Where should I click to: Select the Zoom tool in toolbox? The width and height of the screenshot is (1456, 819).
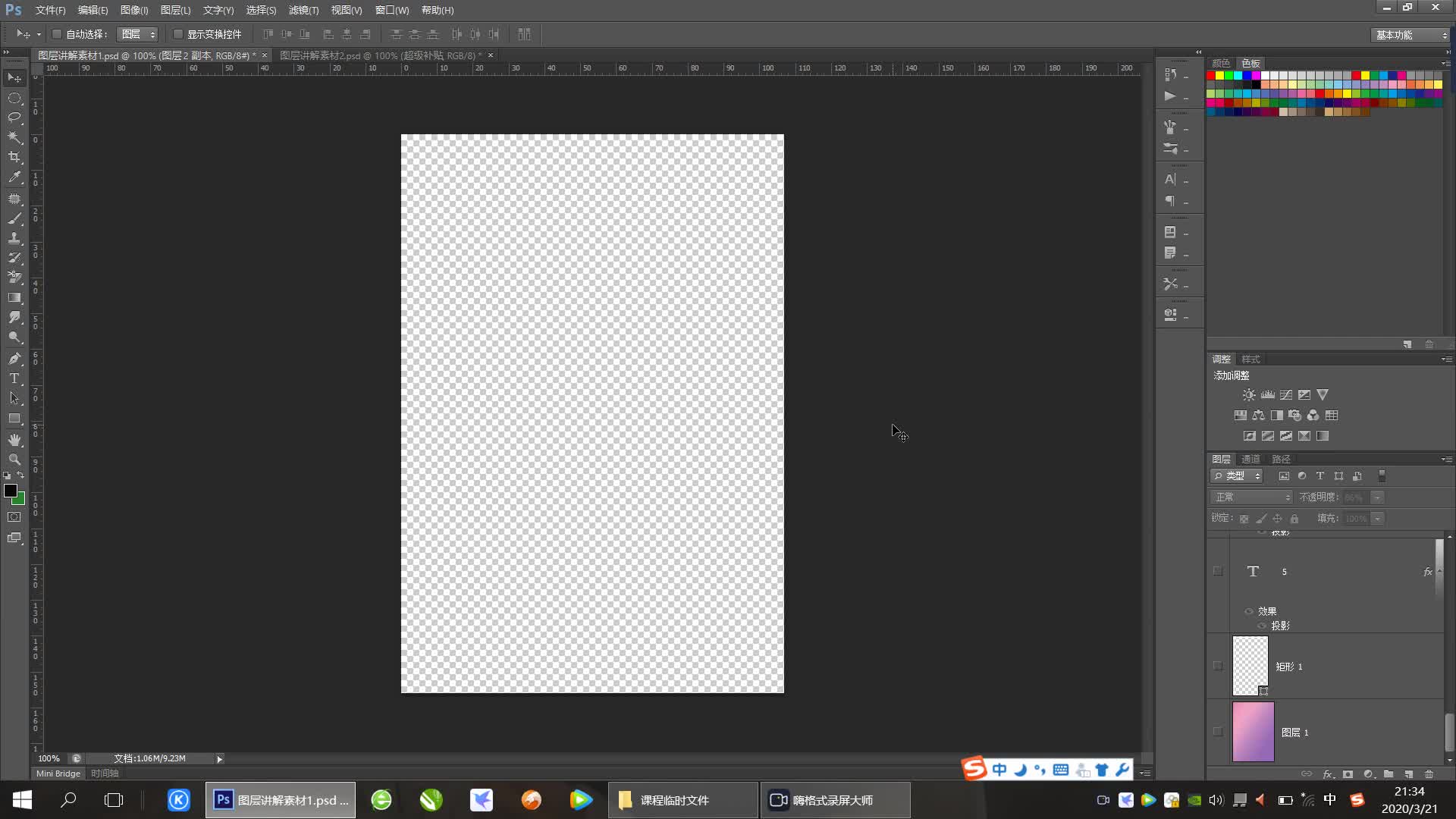pyautogui.click(x=14, y=460)
